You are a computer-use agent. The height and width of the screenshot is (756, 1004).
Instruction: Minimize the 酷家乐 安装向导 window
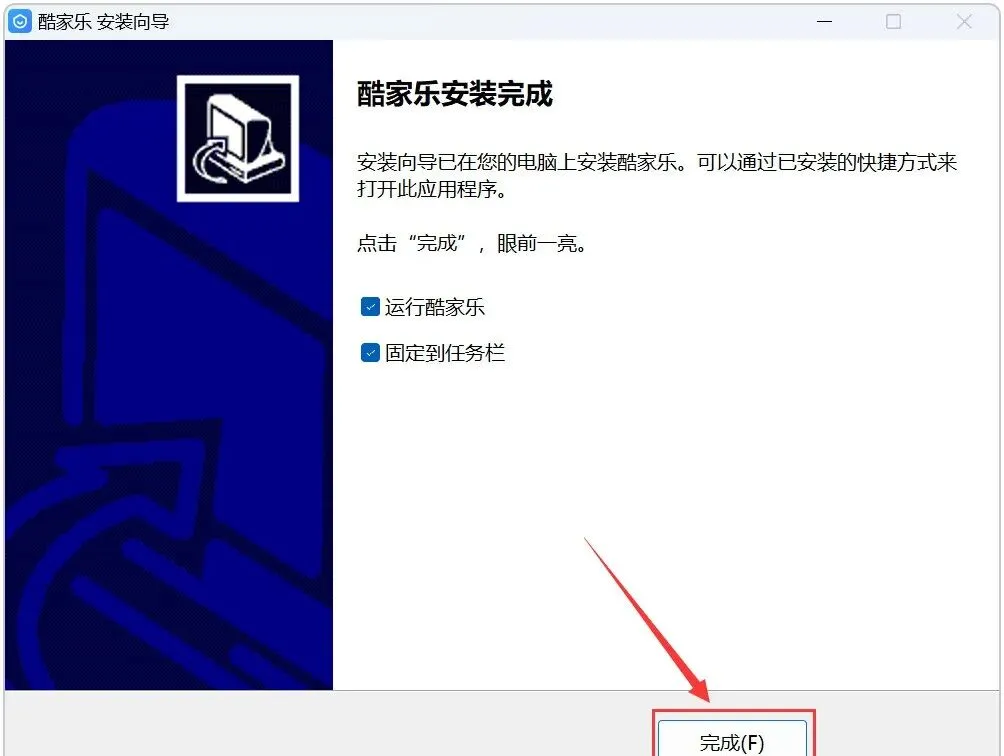coord(825,22)
